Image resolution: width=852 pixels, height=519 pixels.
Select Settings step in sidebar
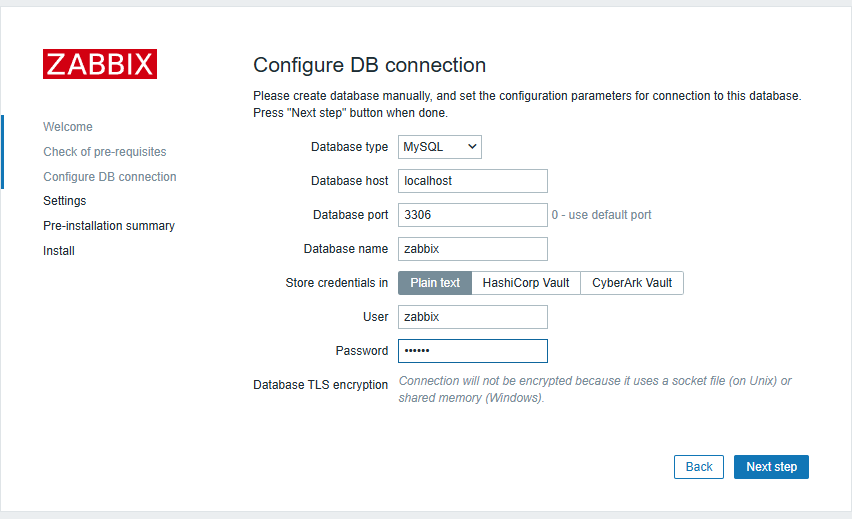[x=65, y=201]
